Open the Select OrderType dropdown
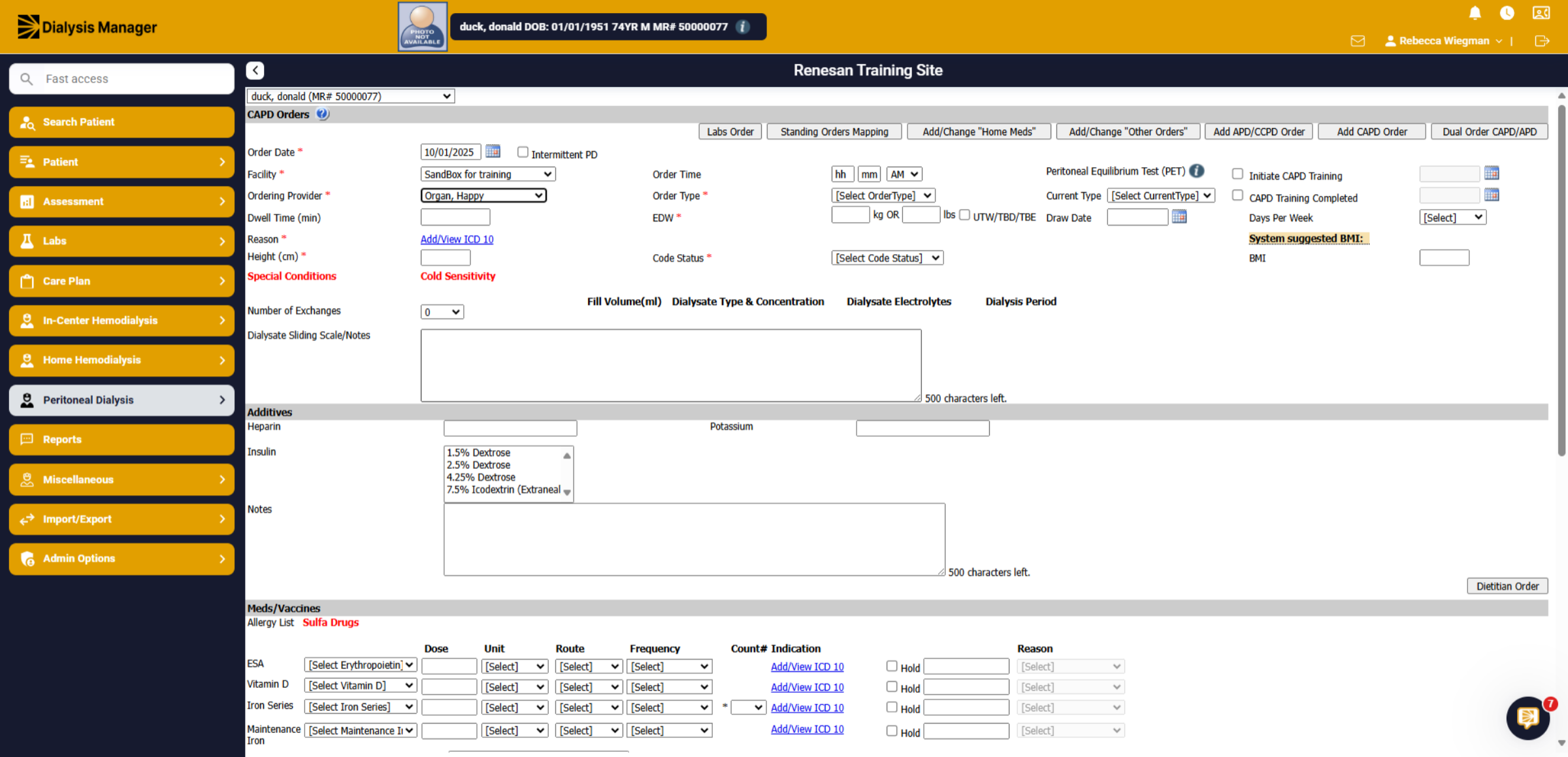 point(883,195)
